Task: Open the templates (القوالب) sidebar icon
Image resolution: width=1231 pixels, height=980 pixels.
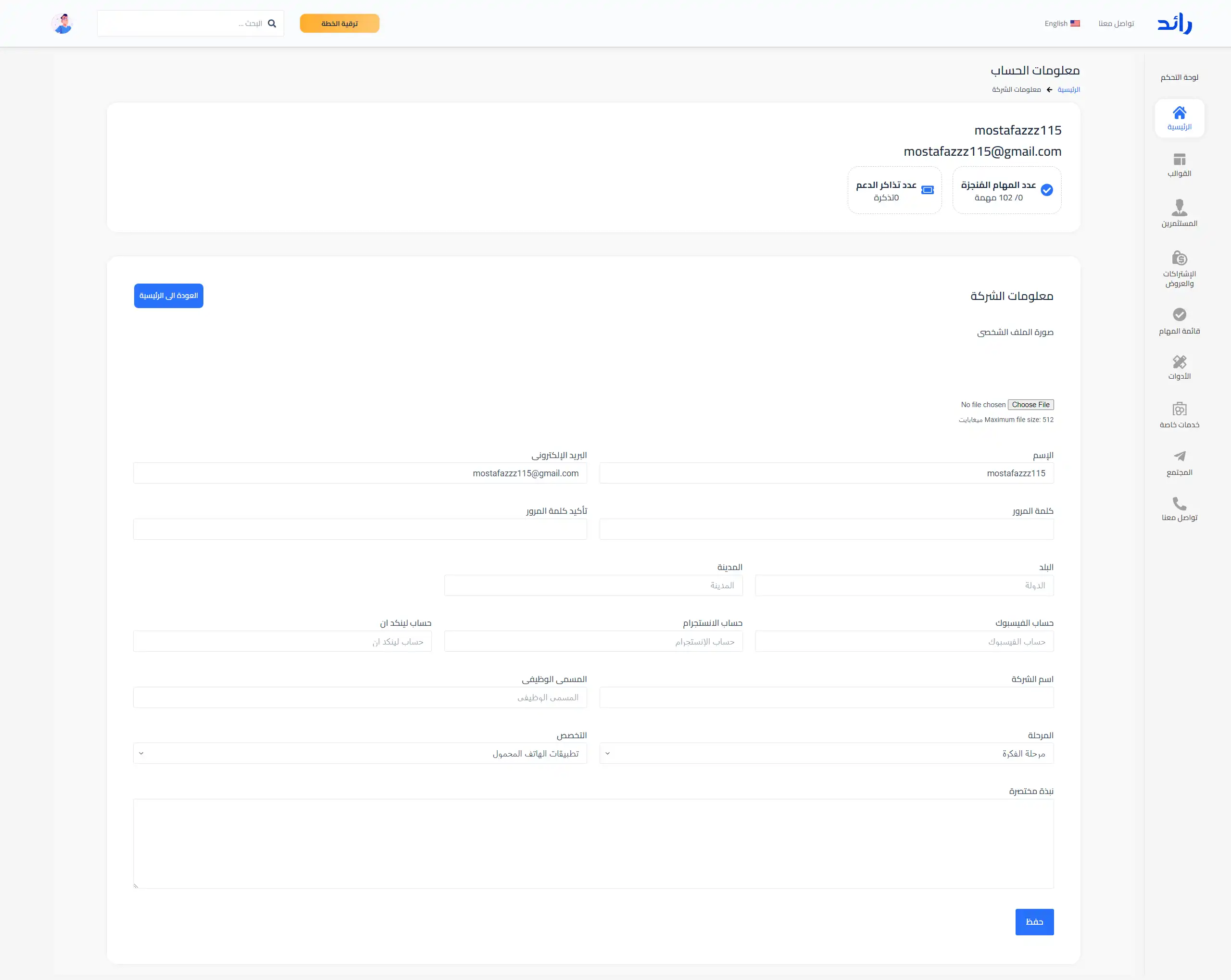Action: tap(1179, 159)
